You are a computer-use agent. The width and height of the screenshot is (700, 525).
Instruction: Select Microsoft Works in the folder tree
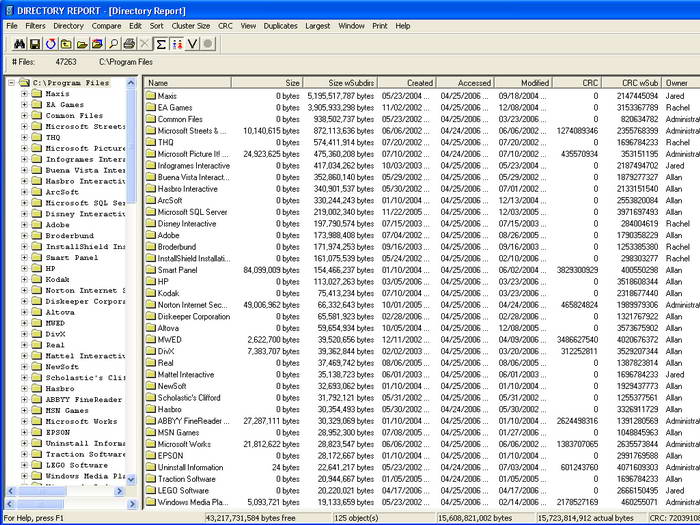pos(81,421)
